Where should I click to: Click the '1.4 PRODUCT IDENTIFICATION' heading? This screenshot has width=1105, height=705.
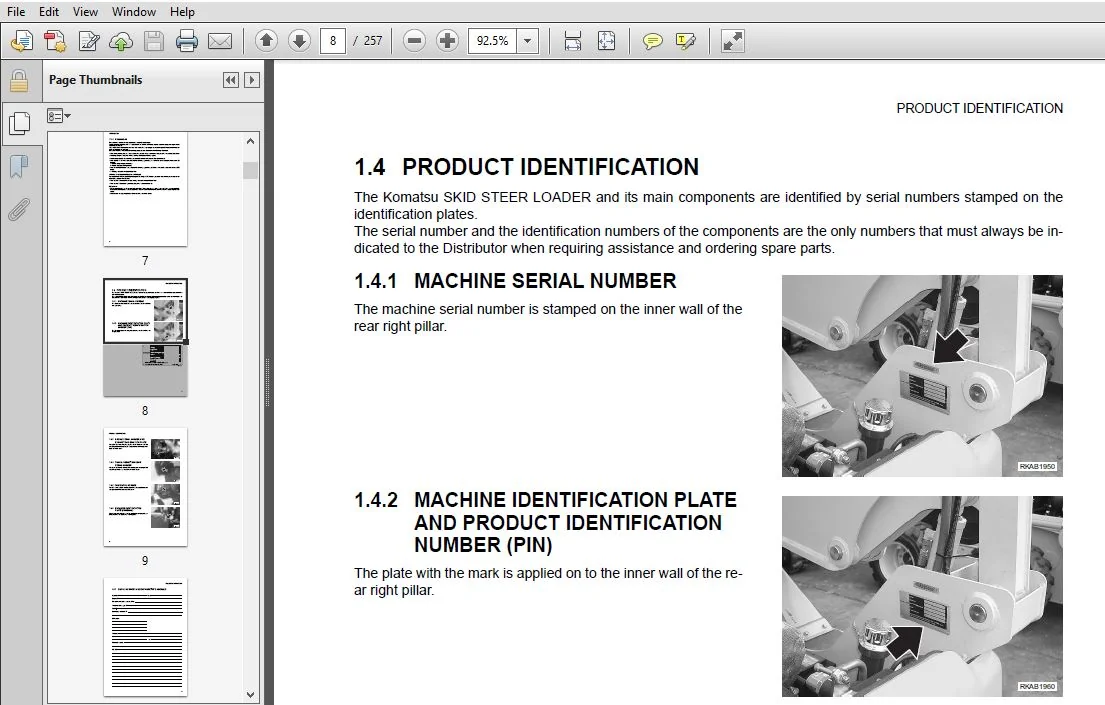pyautogui.click(x=526, y=167)
